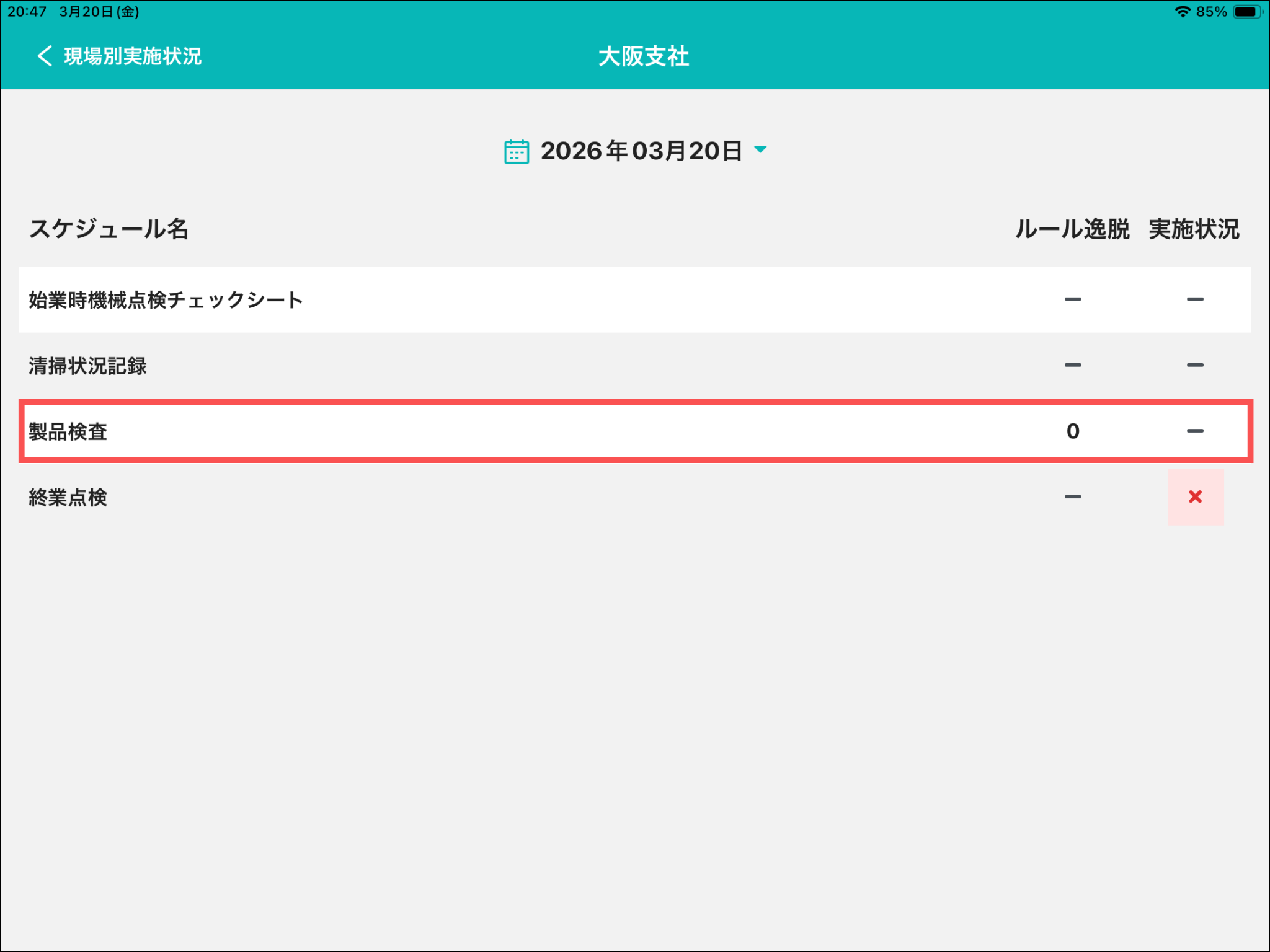Select the 終業点検 schedule row
The height and width of the screenshot is (952, 1270).
point(68,497)
